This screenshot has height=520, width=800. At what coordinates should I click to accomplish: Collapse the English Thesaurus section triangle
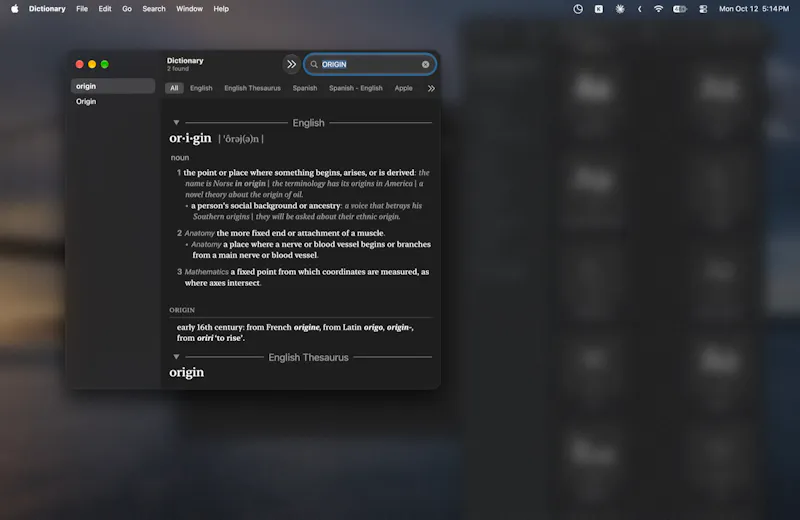pos(176,357)
